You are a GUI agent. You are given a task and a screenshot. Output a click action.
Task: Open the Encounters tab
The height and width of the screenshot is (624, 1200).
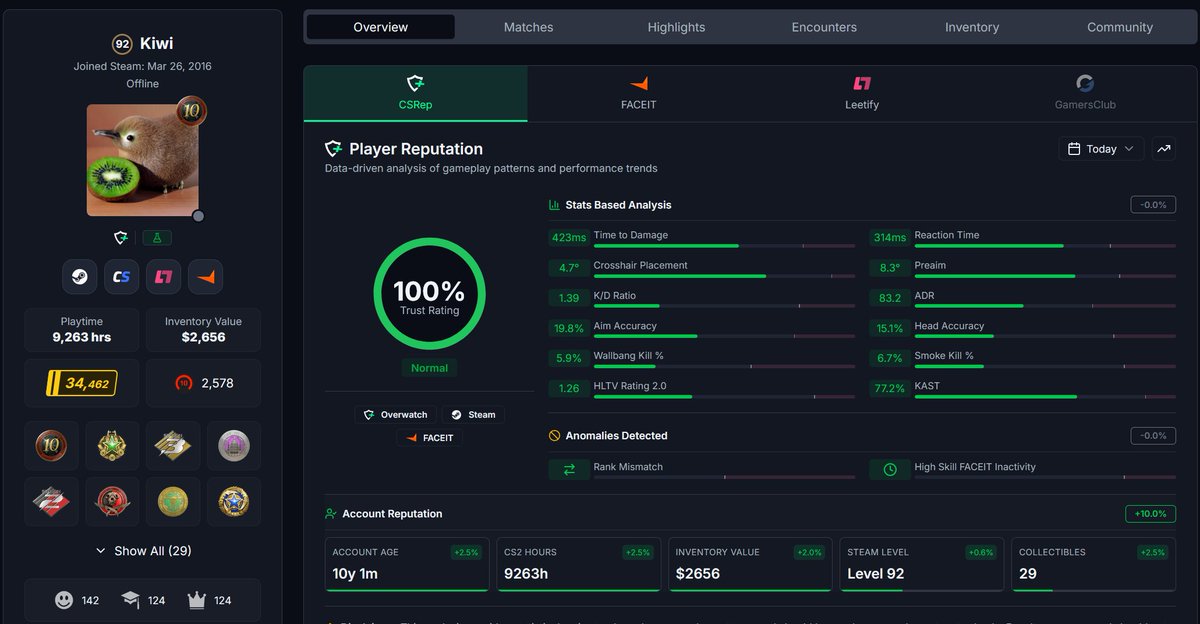824,27
